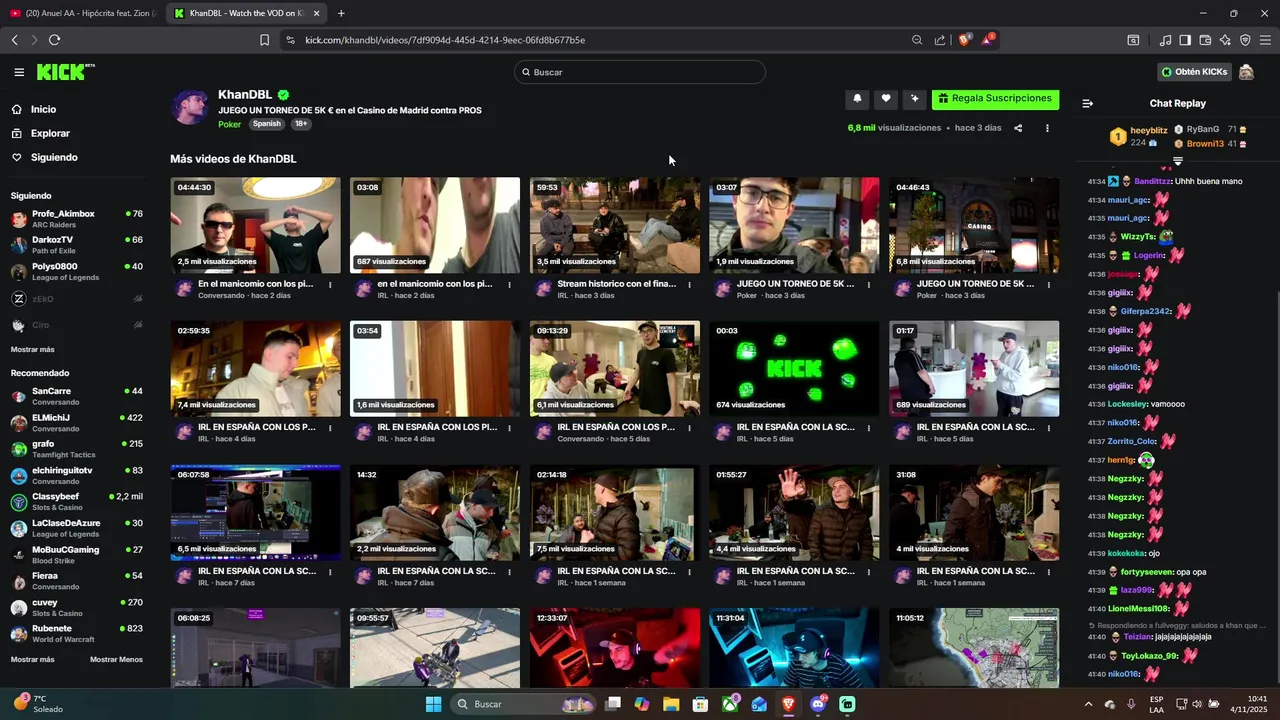Image resolution: width=1280 pixels, height=720 pixels.
Task: Open the VOD three-dot options menu
Action: pos(1047,128)
